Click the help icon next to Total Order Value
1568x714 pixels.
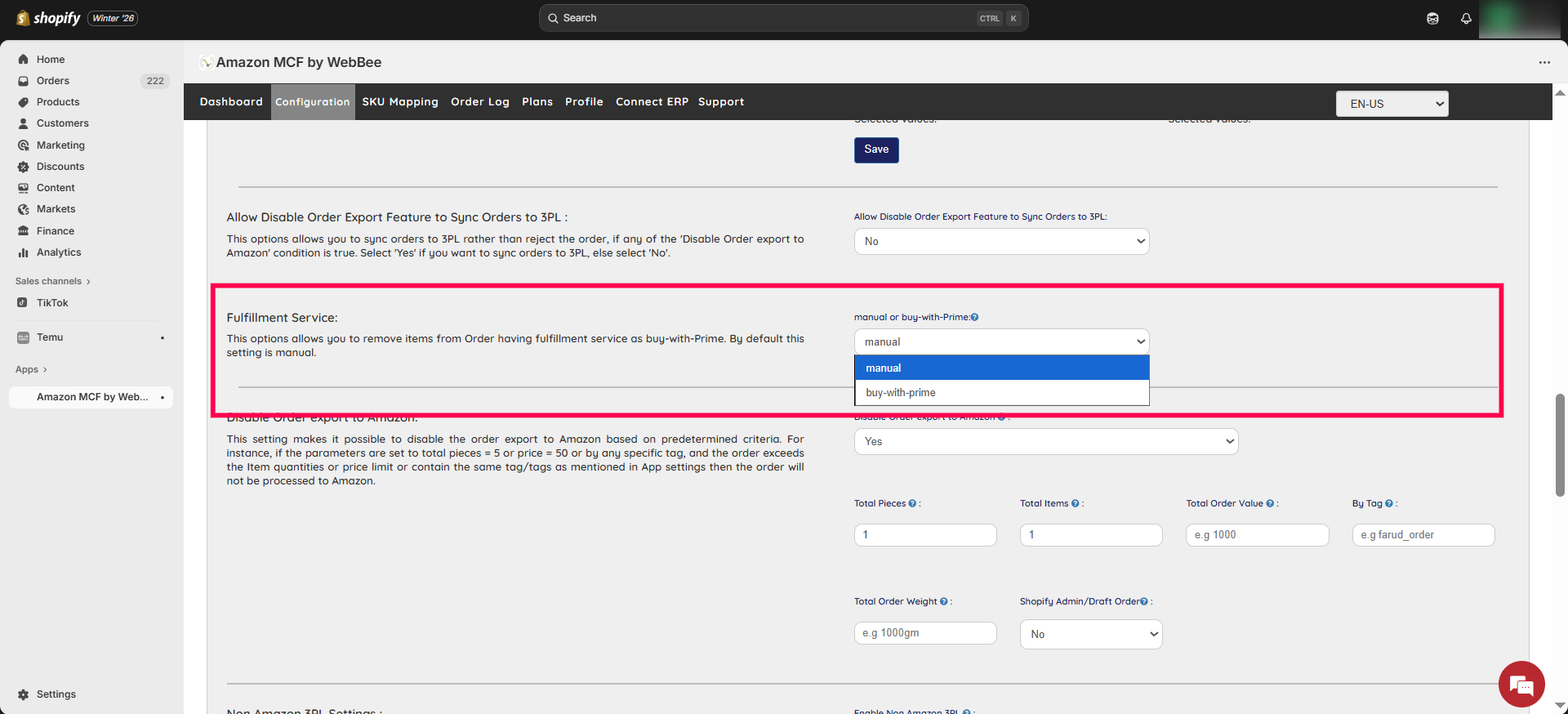point(1270,503)
